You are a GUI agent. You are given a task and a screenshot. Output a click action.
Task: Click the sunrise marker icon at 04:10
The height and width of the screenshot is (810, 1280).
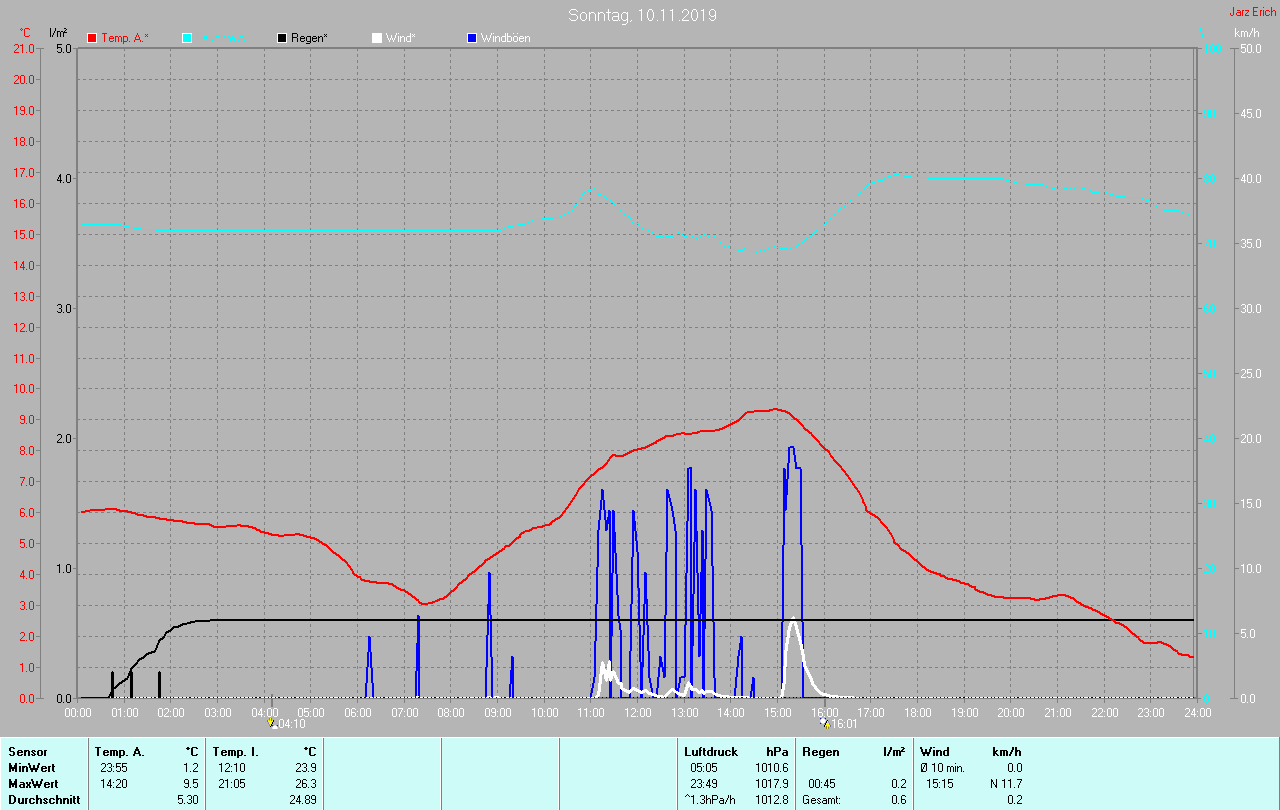click(272, 723)
